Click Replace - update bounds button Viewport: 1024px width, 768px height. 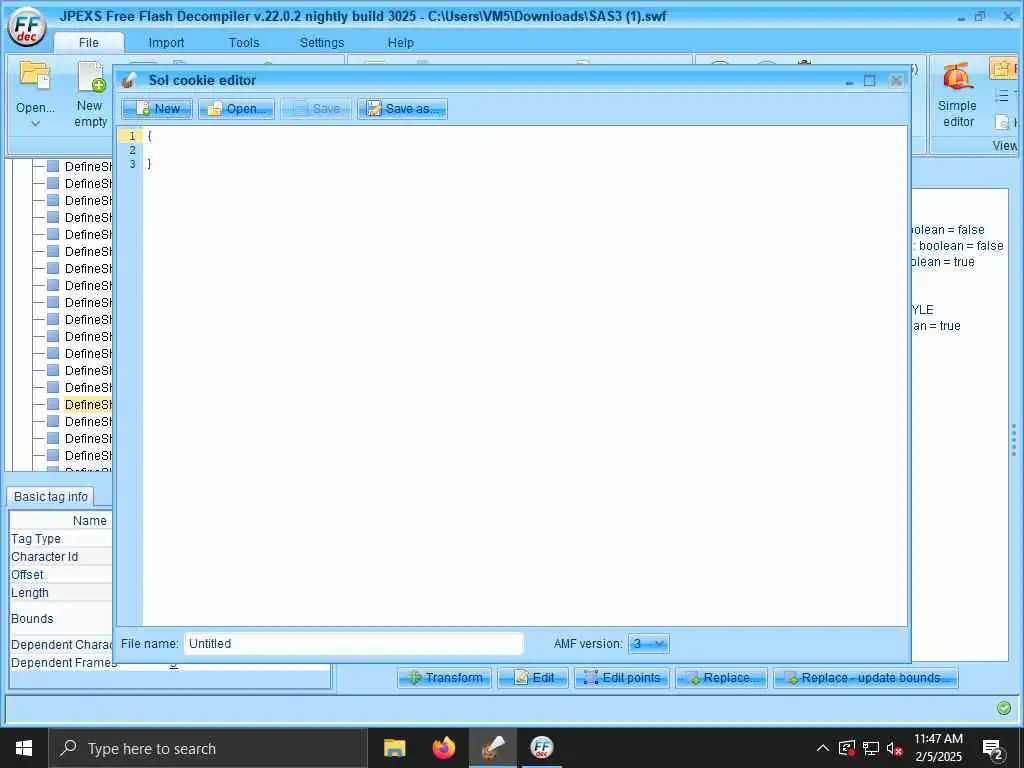pyautogui.click(x=865, y=678)
